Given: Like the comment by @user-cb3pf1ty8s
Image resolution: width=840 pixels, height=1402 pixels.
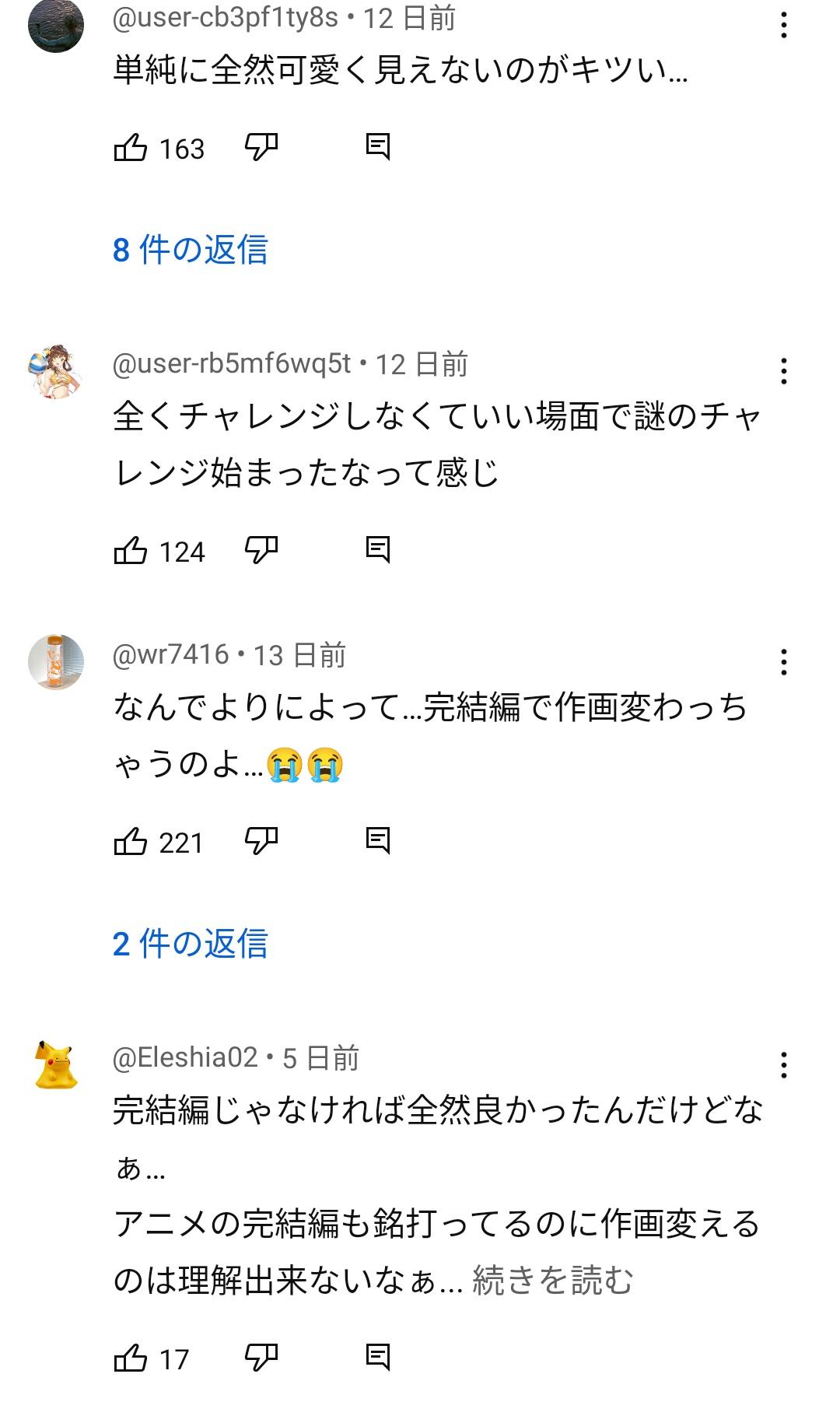Looking at the screenshot, I should tap(131, 147).
